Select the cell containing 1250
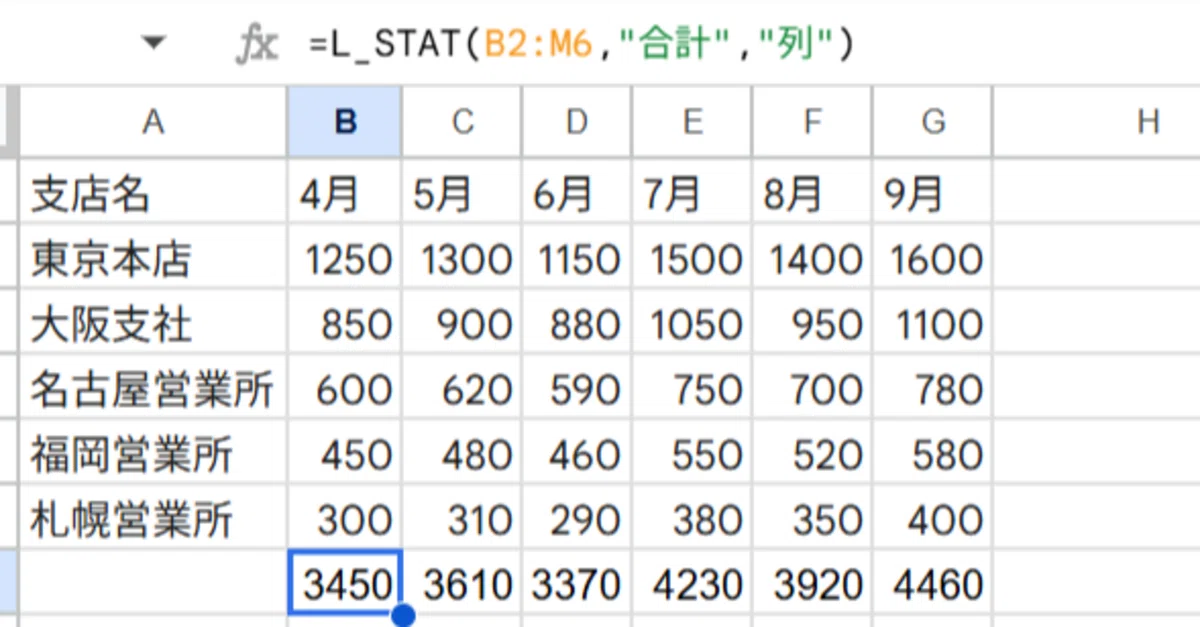1200x627 pixels. point(345,259)
